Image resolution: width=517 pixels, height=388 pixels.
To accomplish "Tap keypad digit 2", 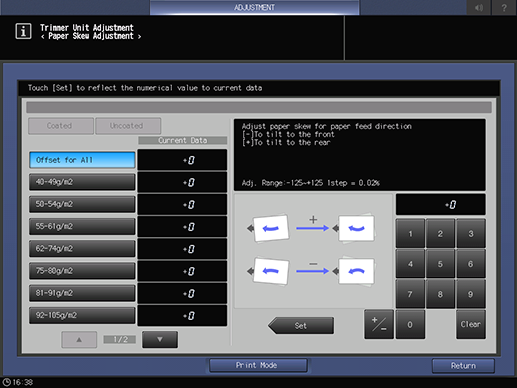I will tap(440, 233).
